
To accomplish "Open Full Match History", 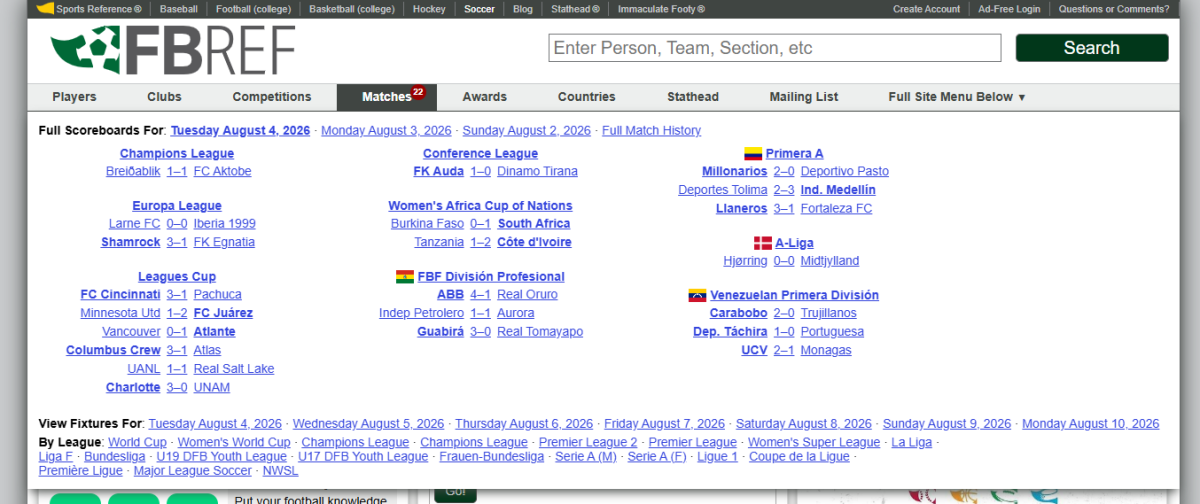I will tap(651, 131).
